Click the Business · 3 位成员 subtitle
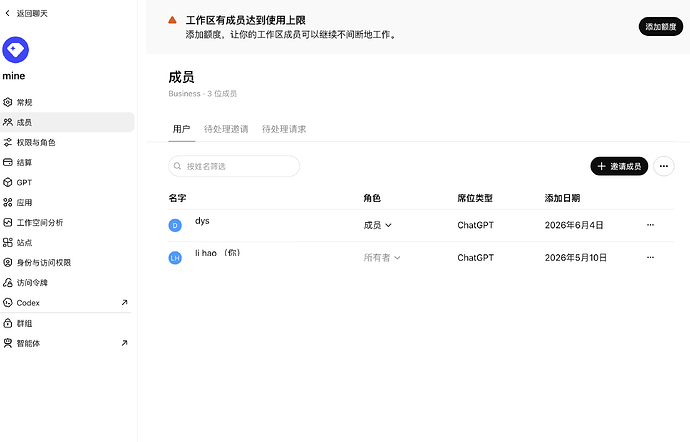 click(x=202, y=93)
